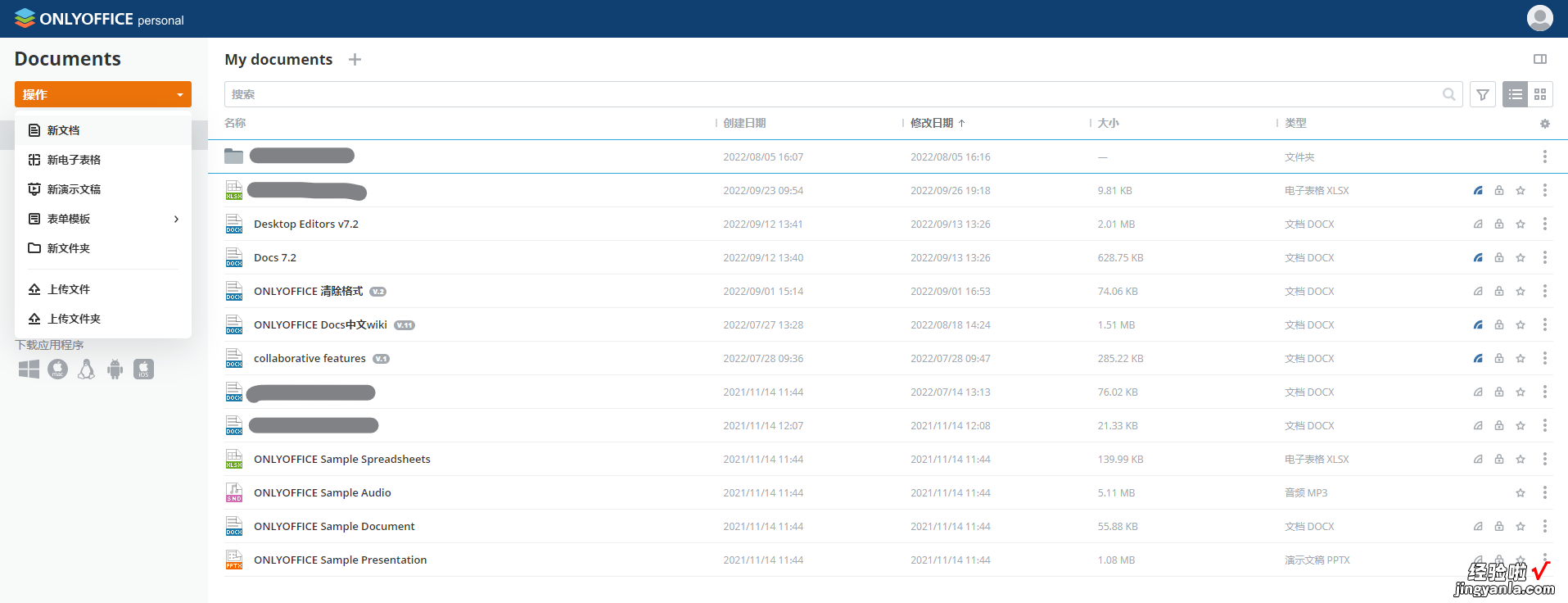Download the iOS app
The width and height of the screenshot is (1568, 603).
click(x=143, y=370)
